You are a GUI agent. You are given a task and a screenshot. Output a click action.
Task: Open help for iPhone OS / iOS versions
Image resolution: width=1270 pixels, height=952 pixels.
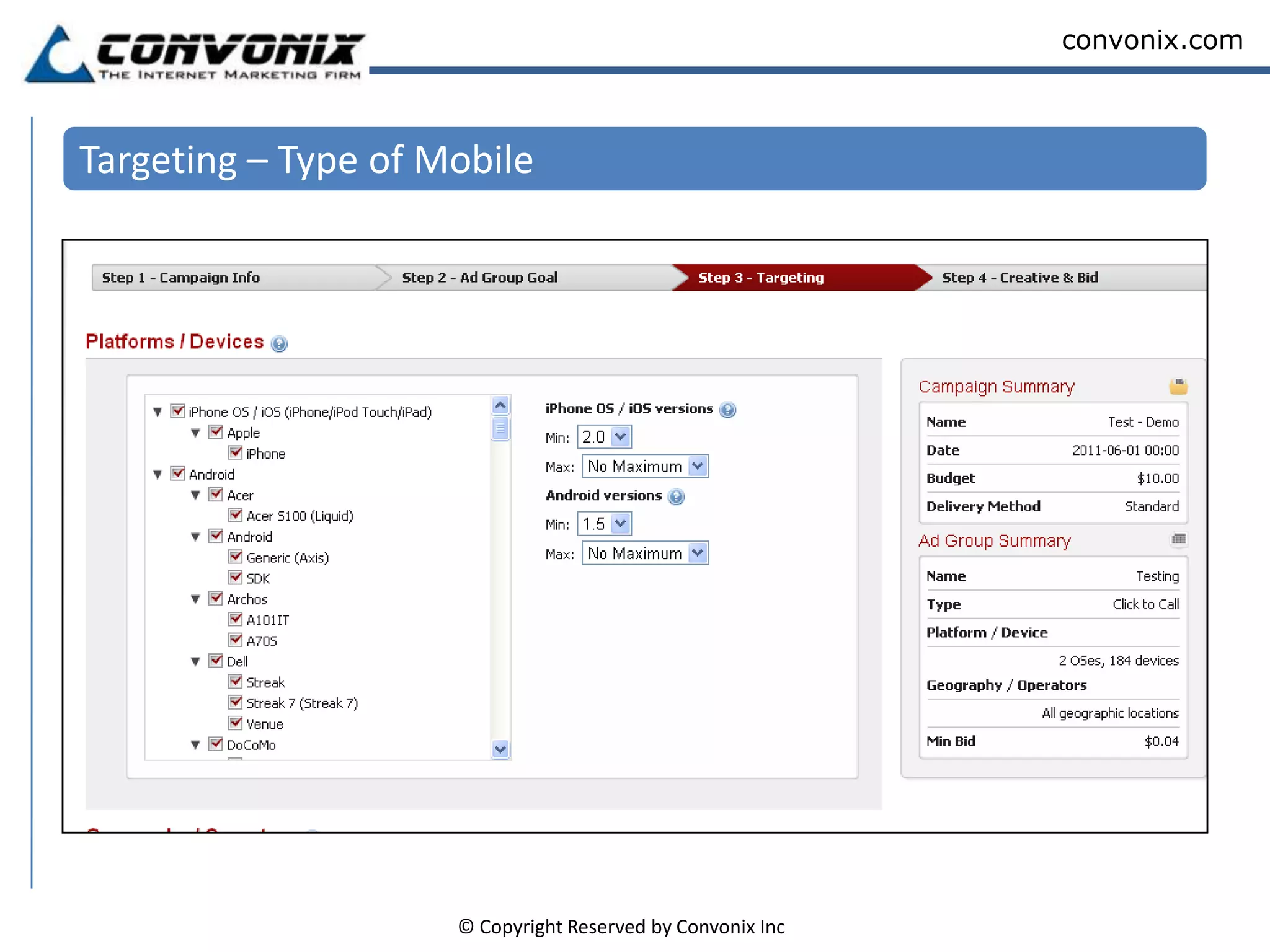(728, 410)
